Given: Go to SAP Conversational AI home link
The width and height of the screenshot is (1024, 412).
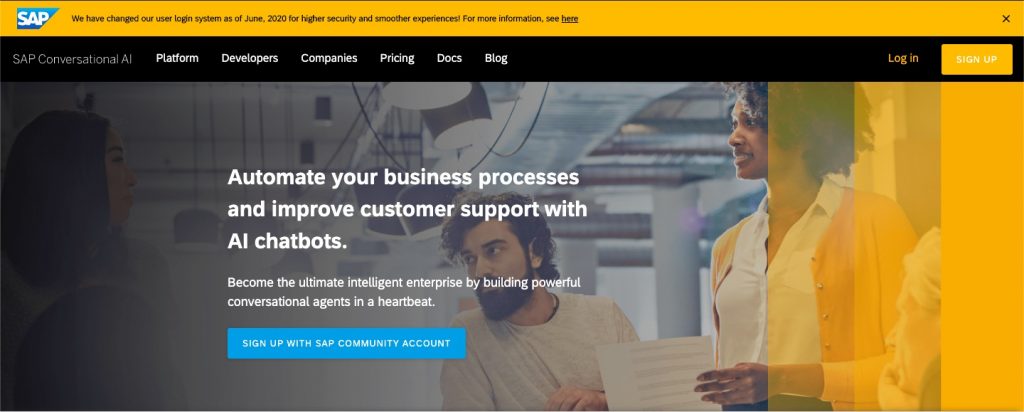Looking at the screenshot, I should [72, 59].
